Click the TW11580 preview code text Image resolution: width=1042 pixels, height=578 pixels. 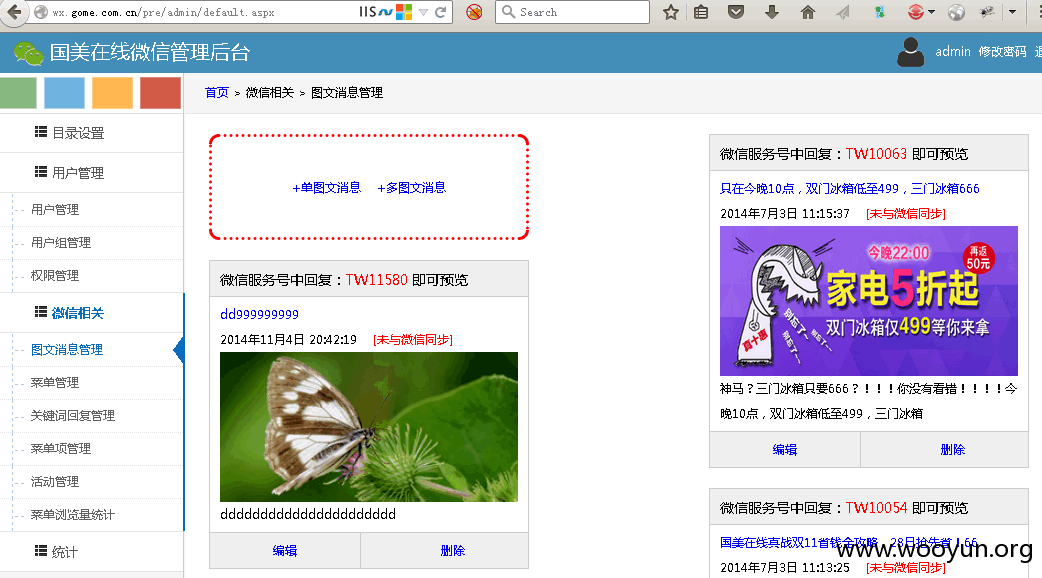pos(376,280)
